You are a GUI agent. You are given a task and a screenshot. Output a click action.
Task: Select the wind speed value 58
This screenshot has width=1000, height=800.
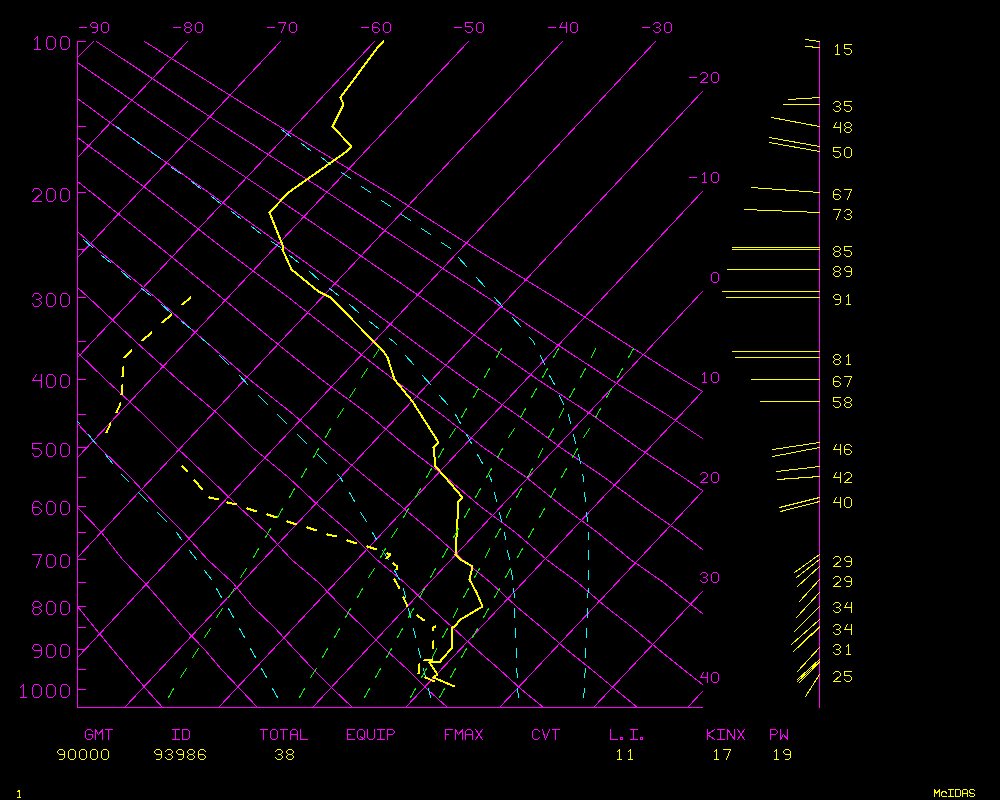tap(842, 403)
